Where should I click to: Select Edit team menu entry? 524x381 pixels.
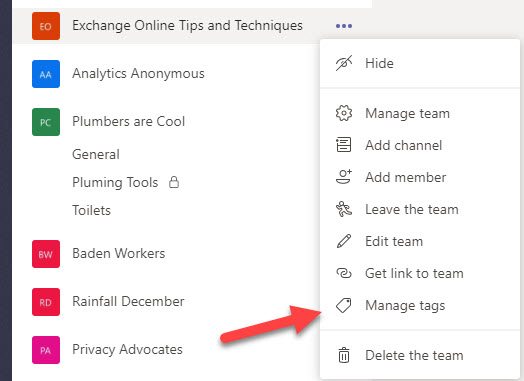[420, 241]
